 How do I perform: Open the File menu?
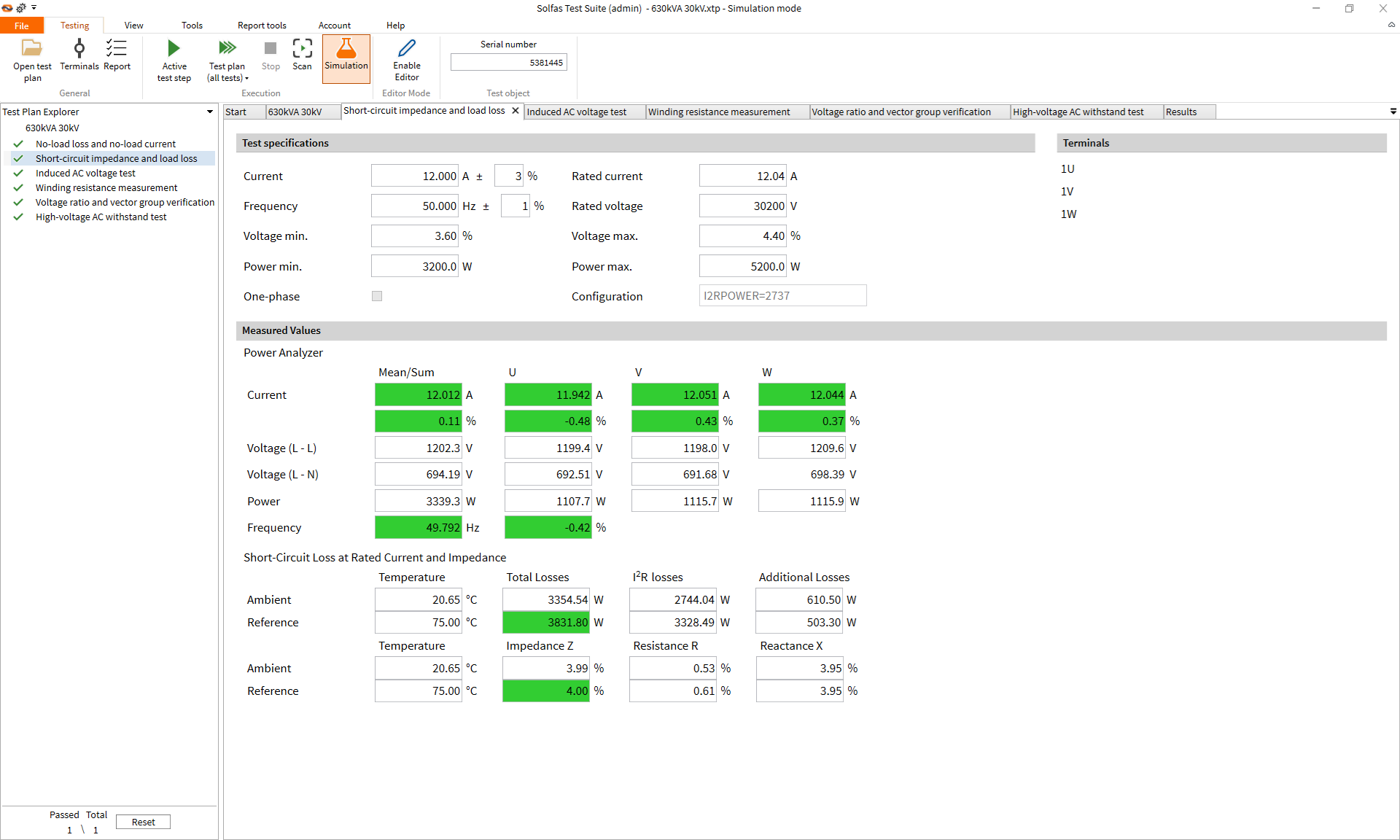[x=22, y=26]
